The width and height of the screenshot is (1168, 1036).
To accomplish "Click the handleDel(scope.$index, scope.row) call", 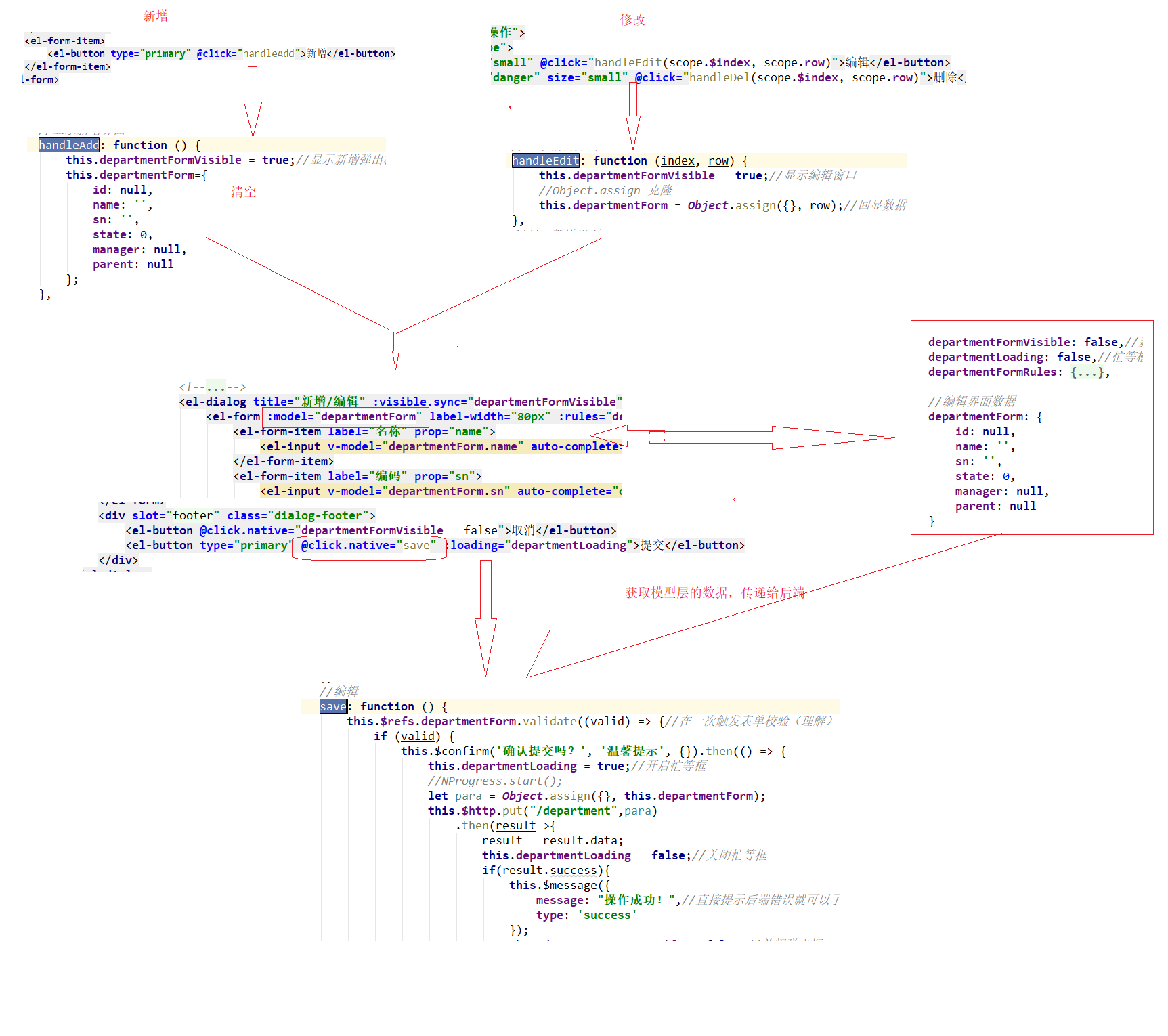I will [804, 77].
